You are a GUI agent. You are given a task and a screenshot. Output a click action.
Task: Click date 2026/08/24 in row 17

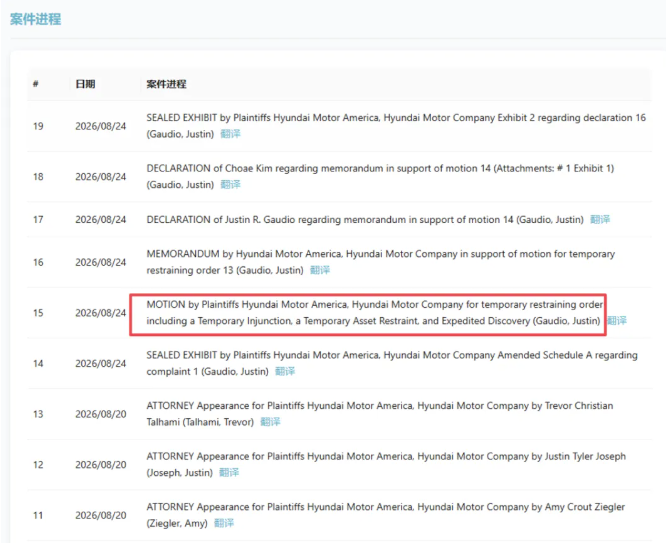(x=101, y=220)
